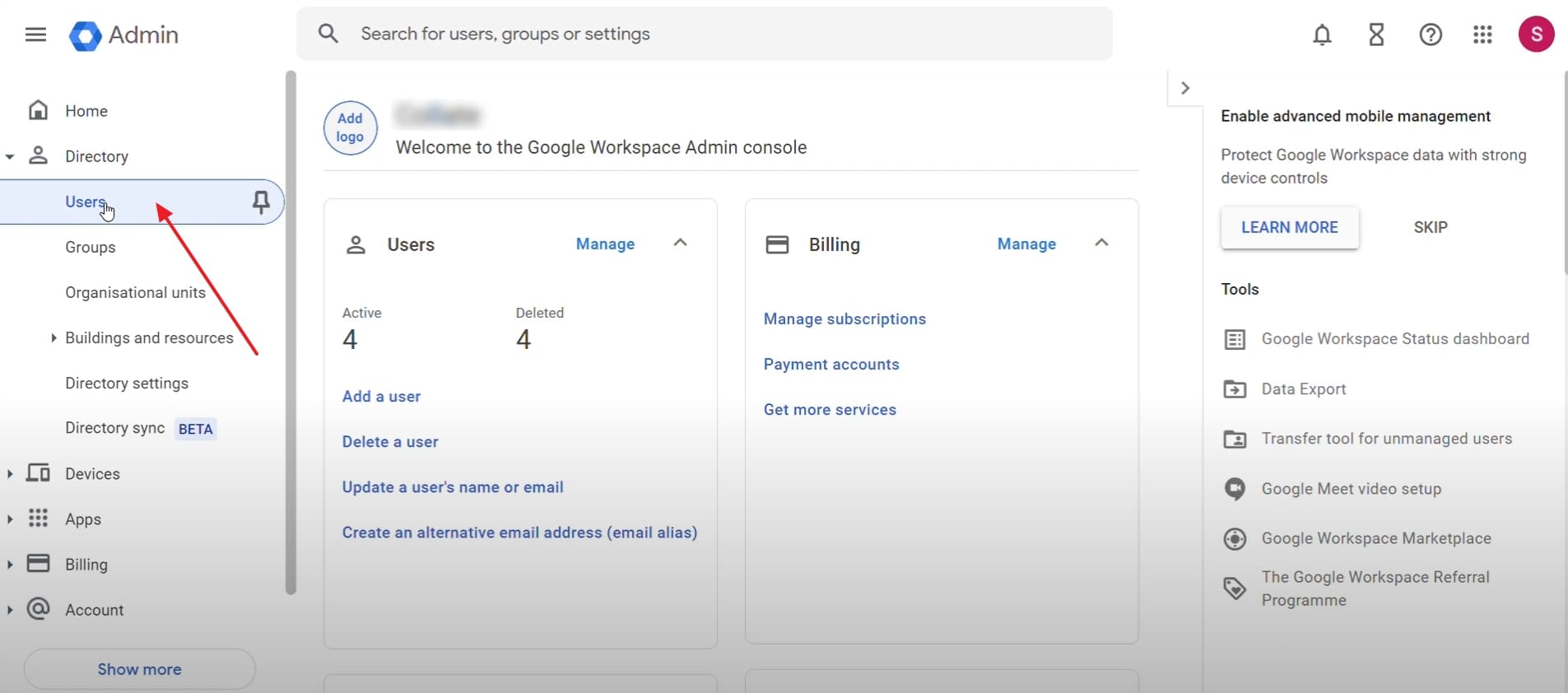Viewport: 1568px width, 693px height.
Task: Expand the Devices section in sidebar
Action: pos(10,474)
